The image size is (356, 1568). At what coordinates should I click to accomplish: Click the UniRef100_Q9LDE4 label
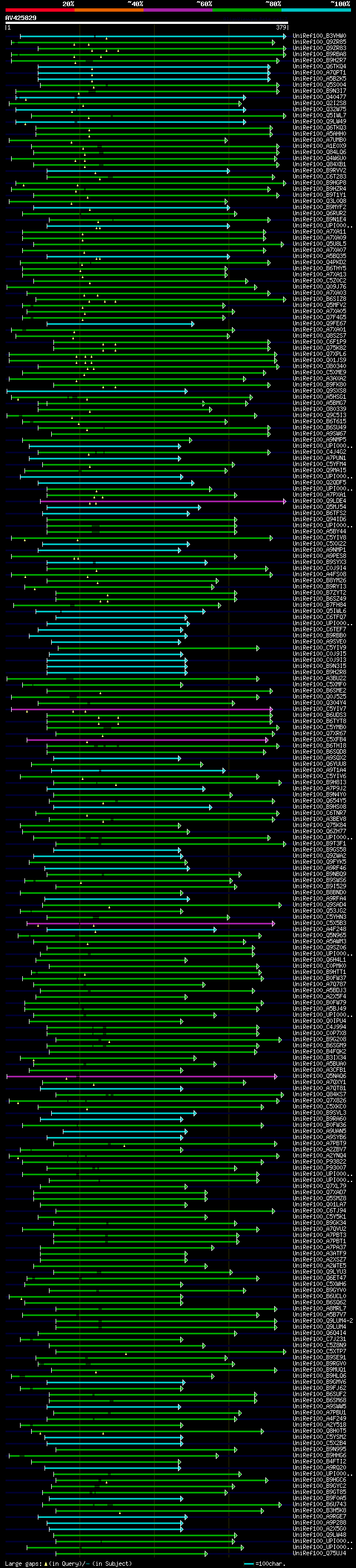pyautogui.click(x=319, y=501)
